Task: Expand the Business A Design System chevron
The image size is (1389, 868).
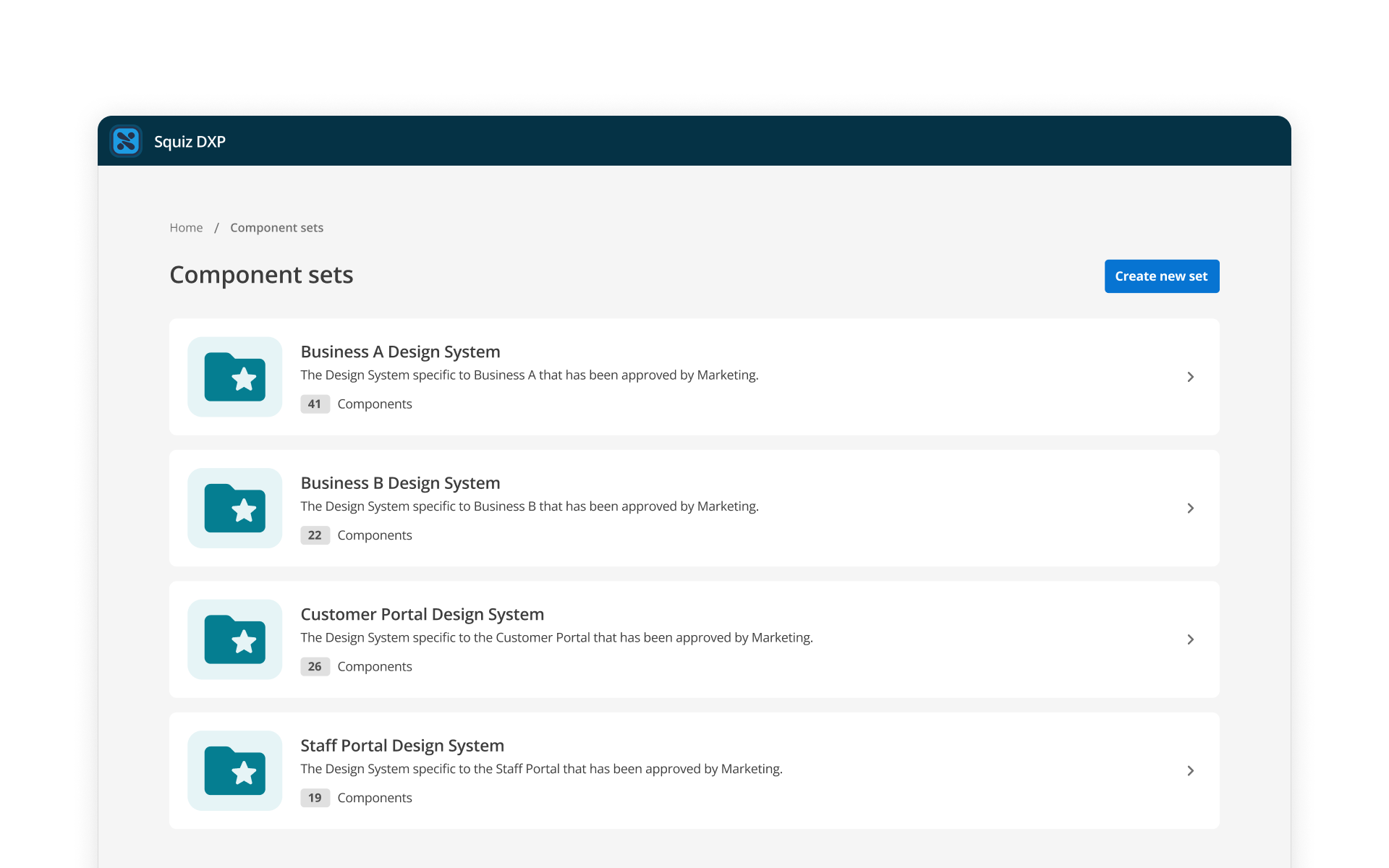Action: pyautogui.click(x=1190, y=377)
